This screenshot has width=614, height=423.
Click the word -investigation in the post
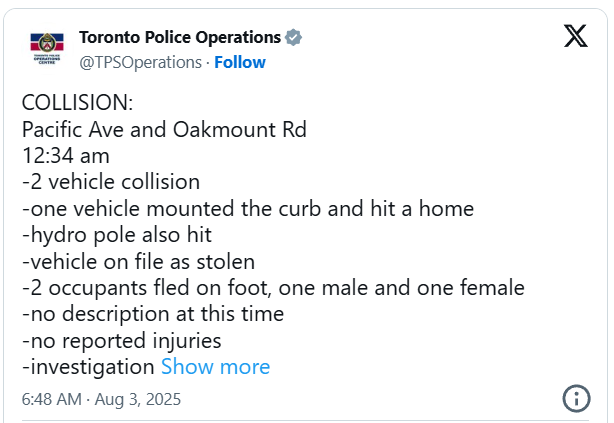(88, 366)
